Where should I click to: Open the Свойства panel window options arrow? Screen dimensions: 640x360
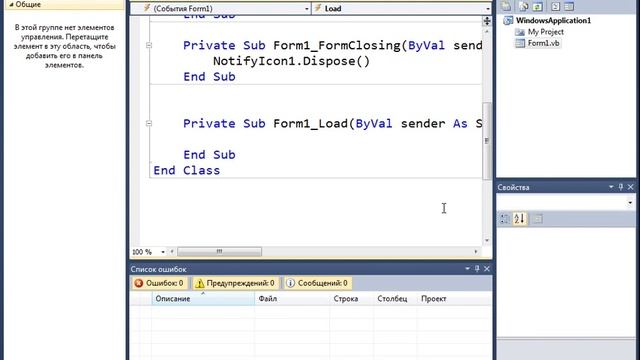[x=611, y=187]
